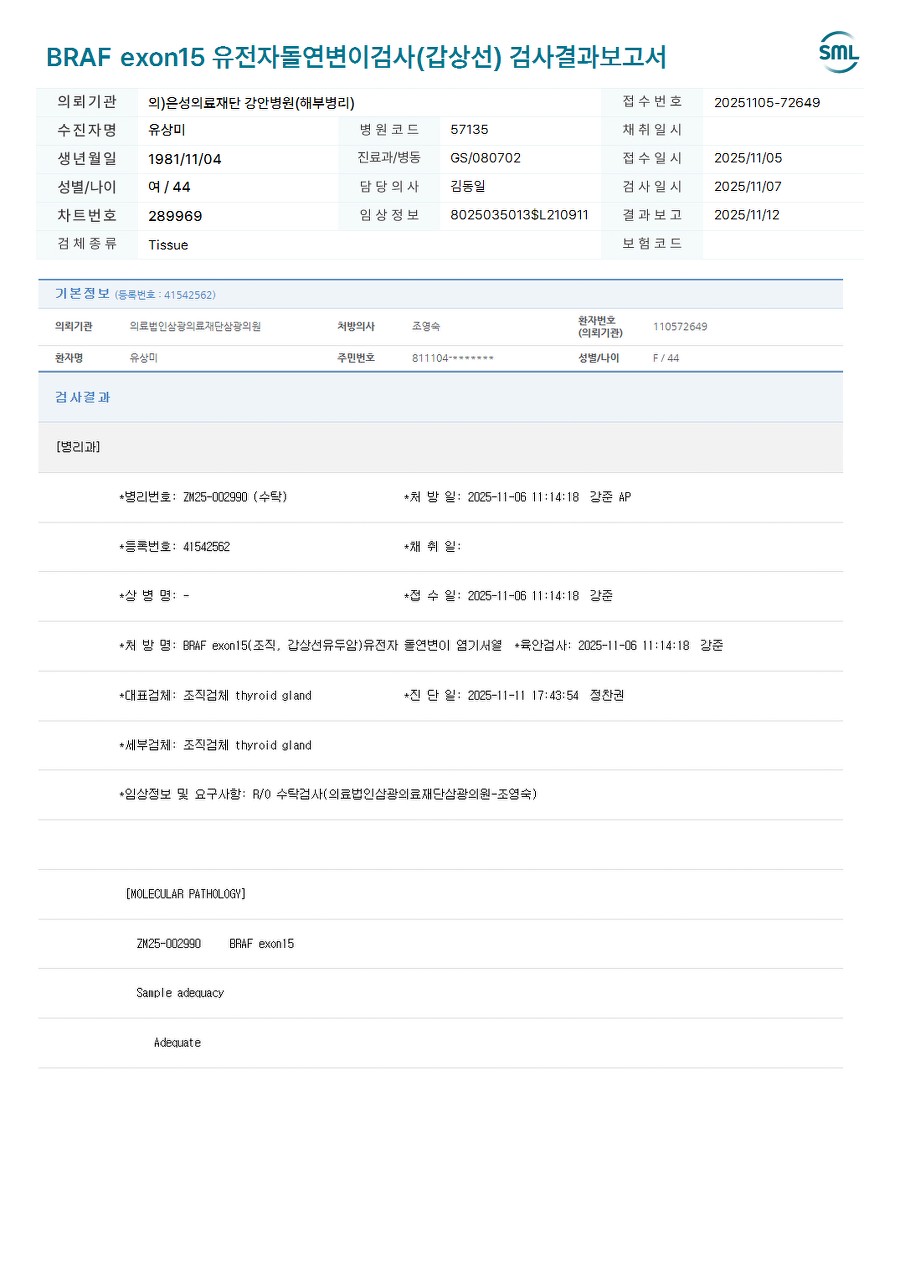Click the '*채 취 일:' line in results
Viewport: 900px width, 1271px height.
pyautogui.click(x=433, y=547)
